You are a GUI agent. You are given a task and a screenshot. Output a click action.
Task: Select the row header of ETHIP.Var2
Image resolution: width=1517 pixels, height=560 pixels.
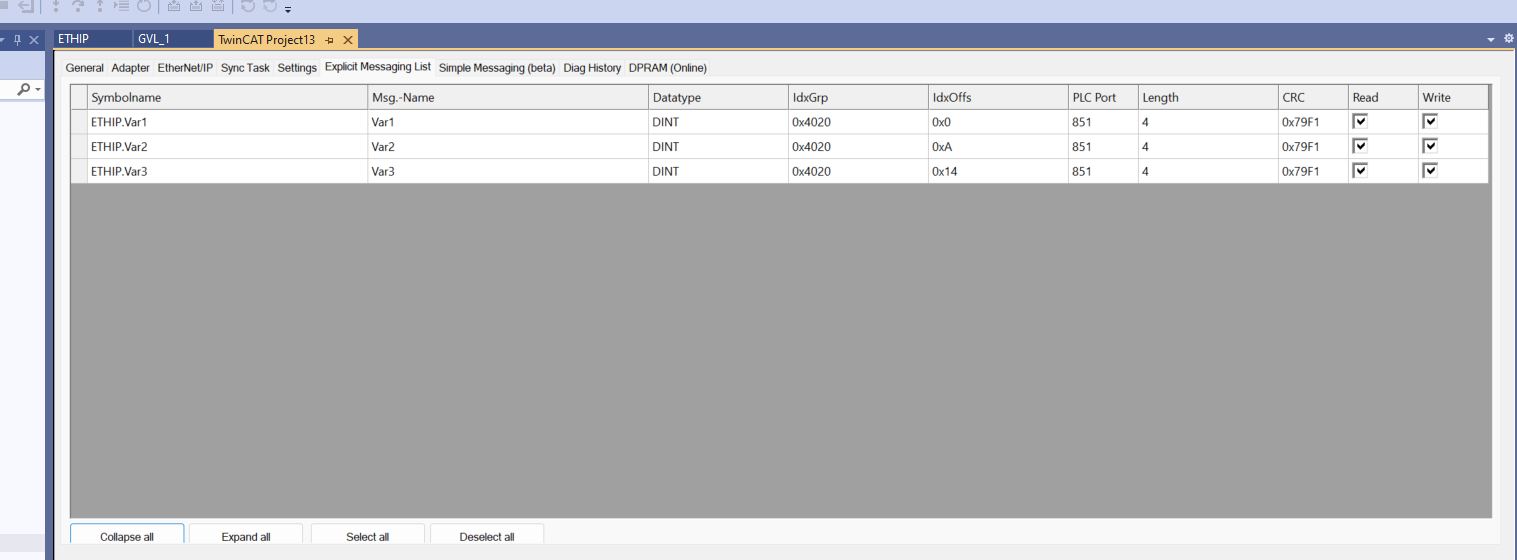(x=79, y=147)
